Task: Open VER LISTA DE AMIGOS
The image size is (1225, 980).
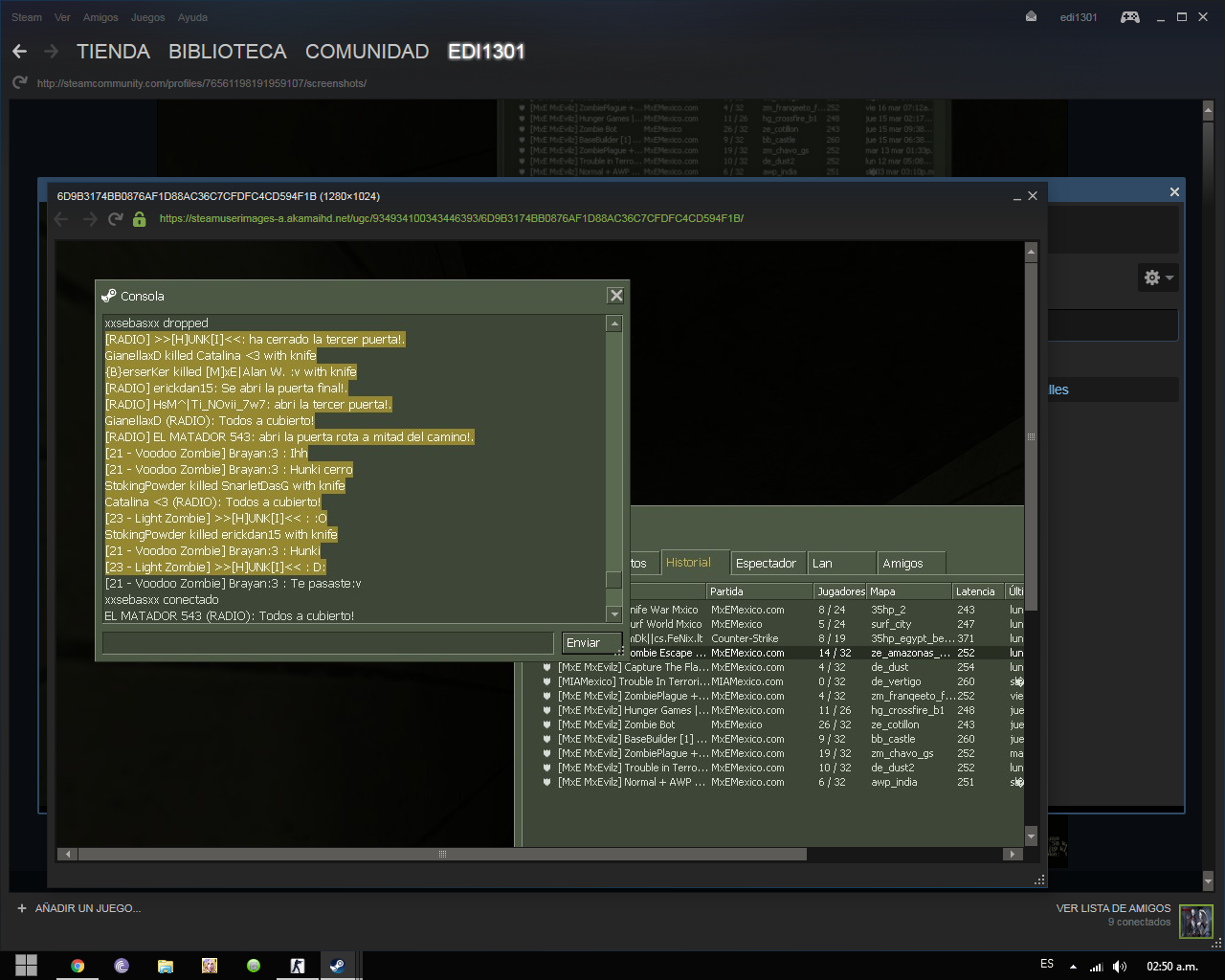Action: [x=1113, y=908]
